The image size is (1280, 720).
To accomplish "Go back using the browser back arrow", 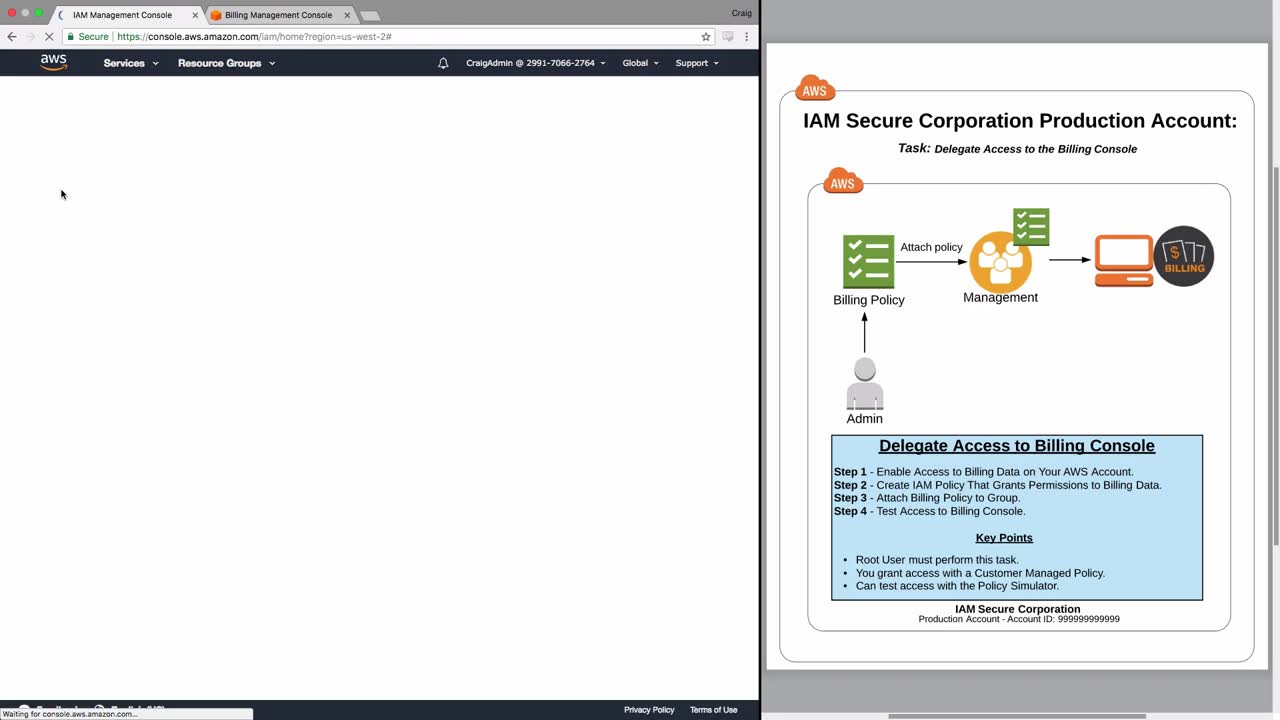I will pyautogui.click(x=12, y=37).
